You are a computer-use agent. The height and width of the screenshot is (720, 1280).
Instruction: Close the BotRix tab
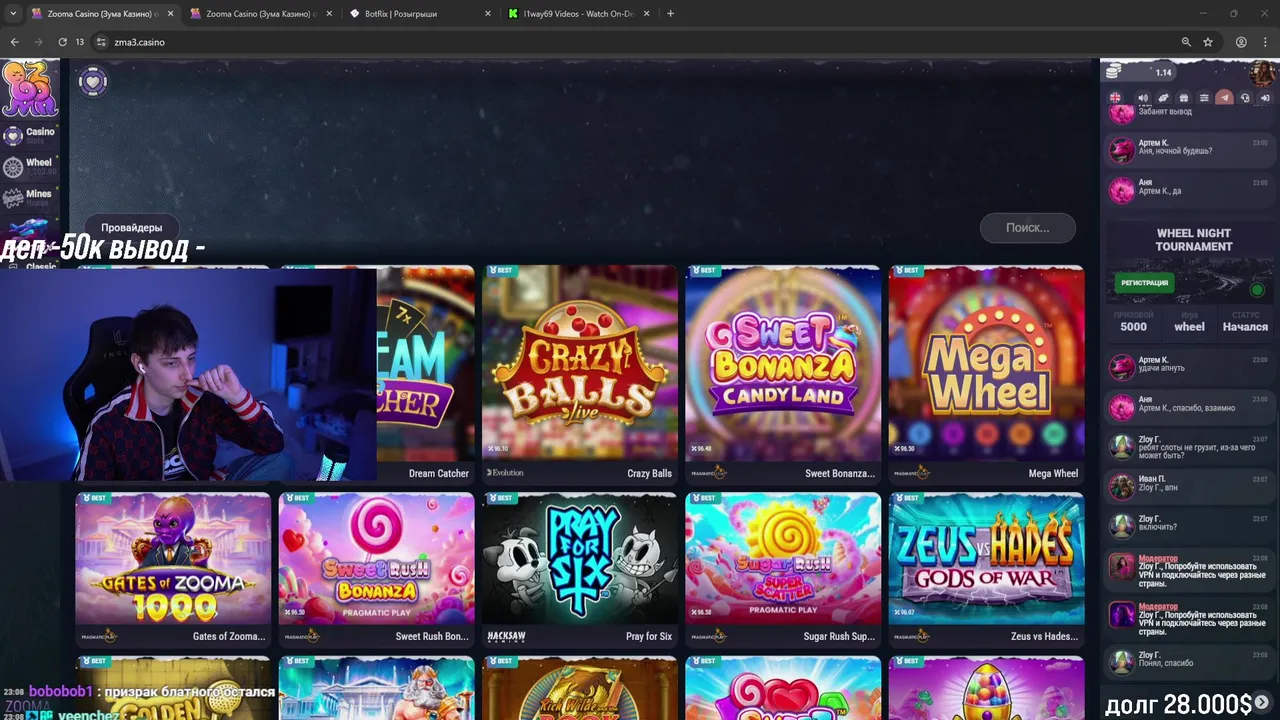[488, 14]
